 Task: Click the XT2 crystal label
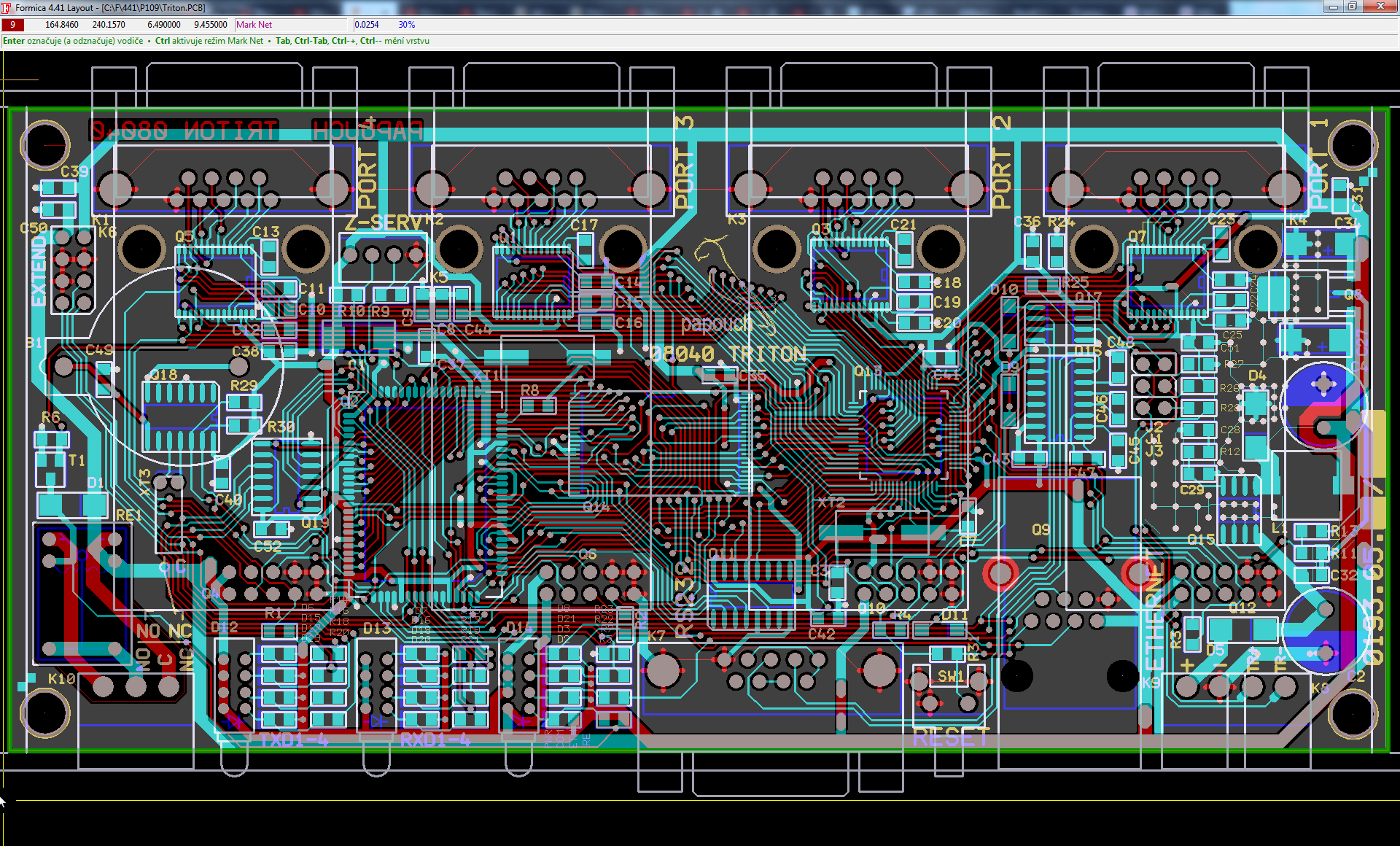832,502
